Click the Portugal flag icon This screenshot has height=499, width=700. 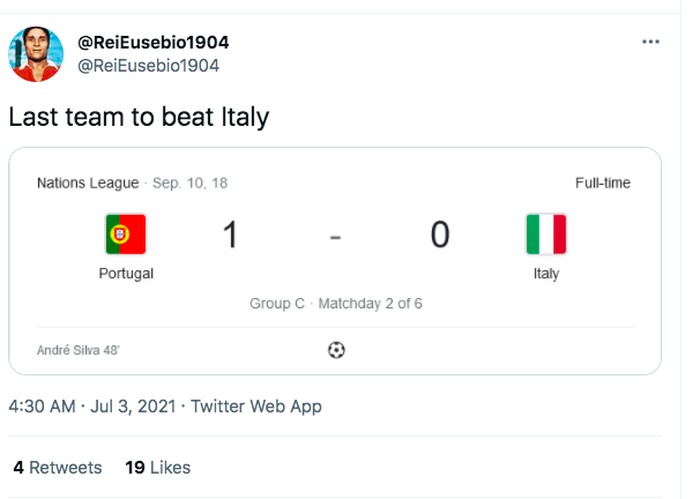pos(126,235)
